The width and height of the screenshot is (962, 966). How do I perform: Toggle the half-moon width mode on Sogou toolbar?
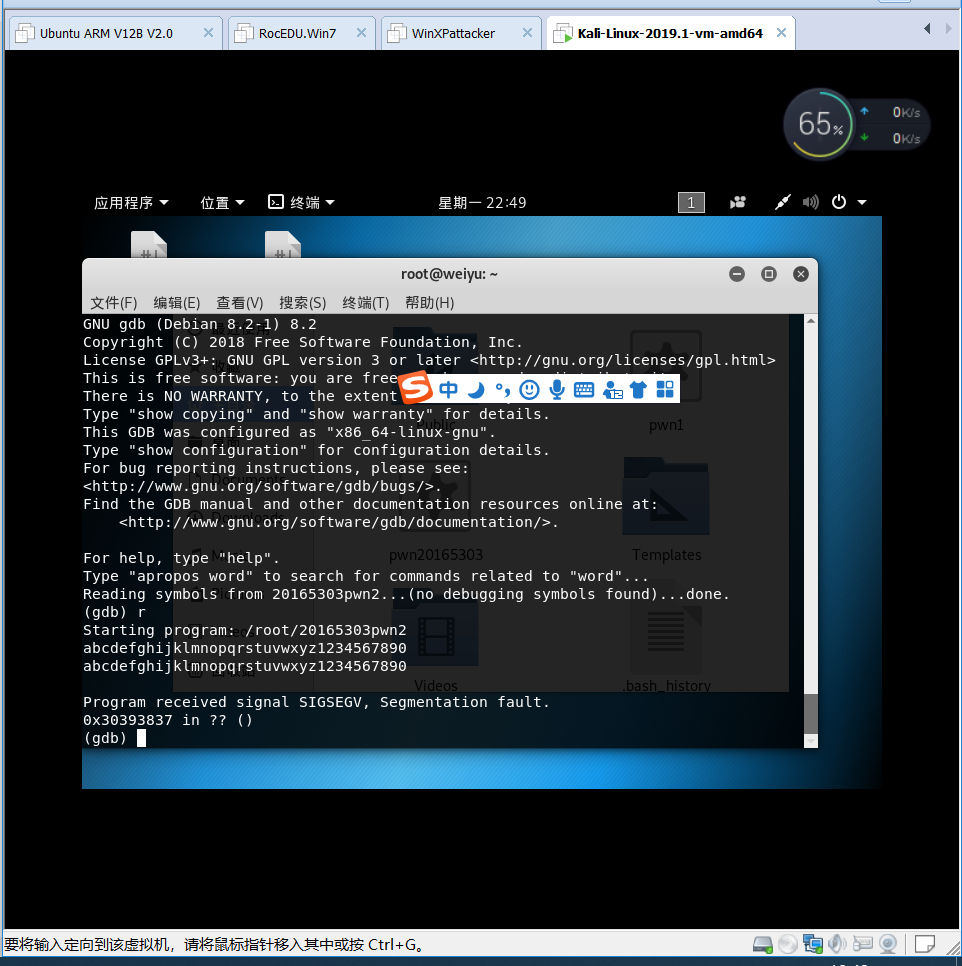[x=475, y=389]
